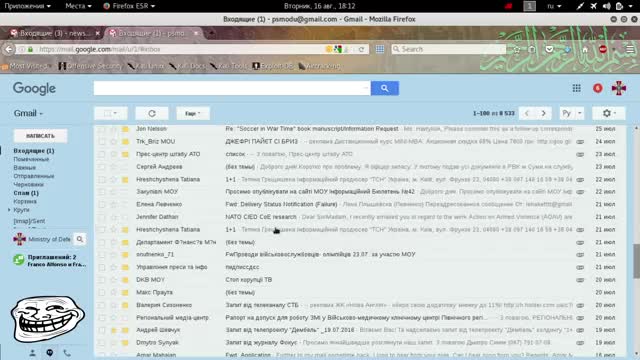The image size is (640, 360).
Task: Open the red notifications badge
Action: click(598, 88)
